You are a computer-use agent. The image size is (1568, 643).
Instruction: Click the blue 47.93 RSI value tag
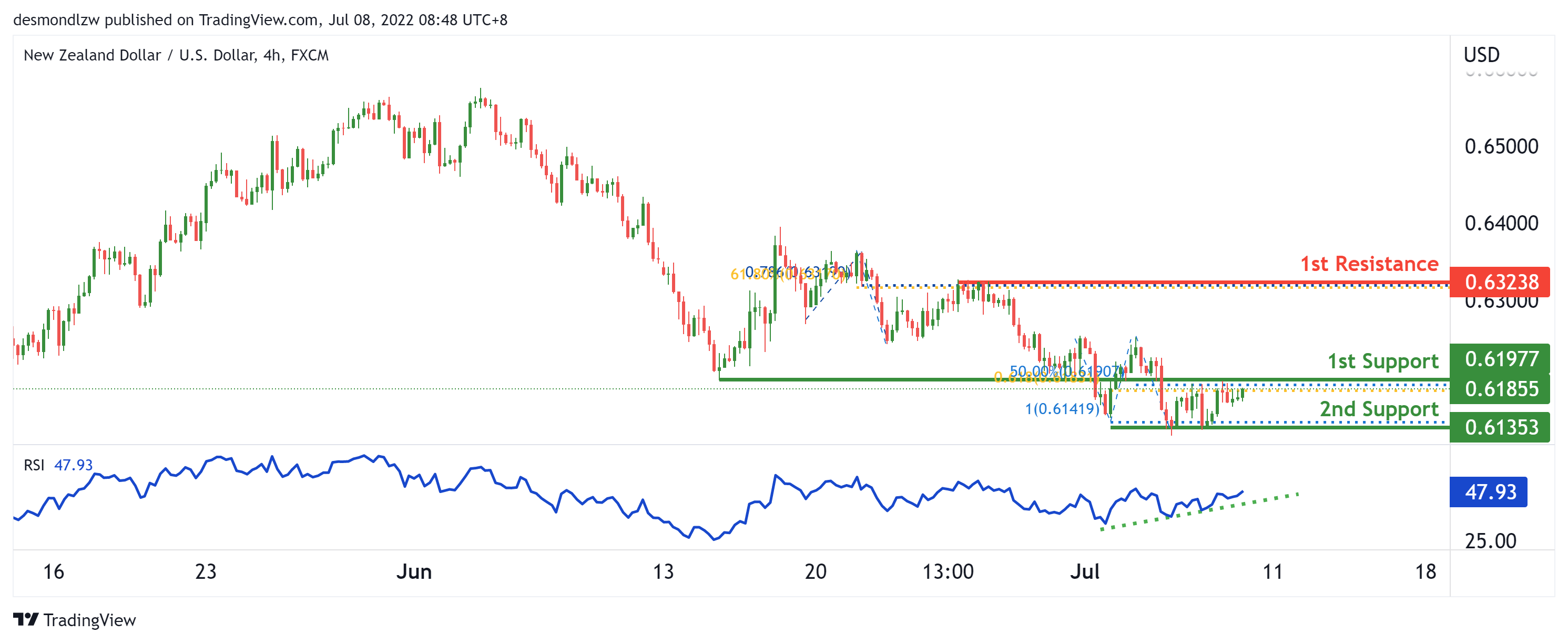[x=1489, y=492]
